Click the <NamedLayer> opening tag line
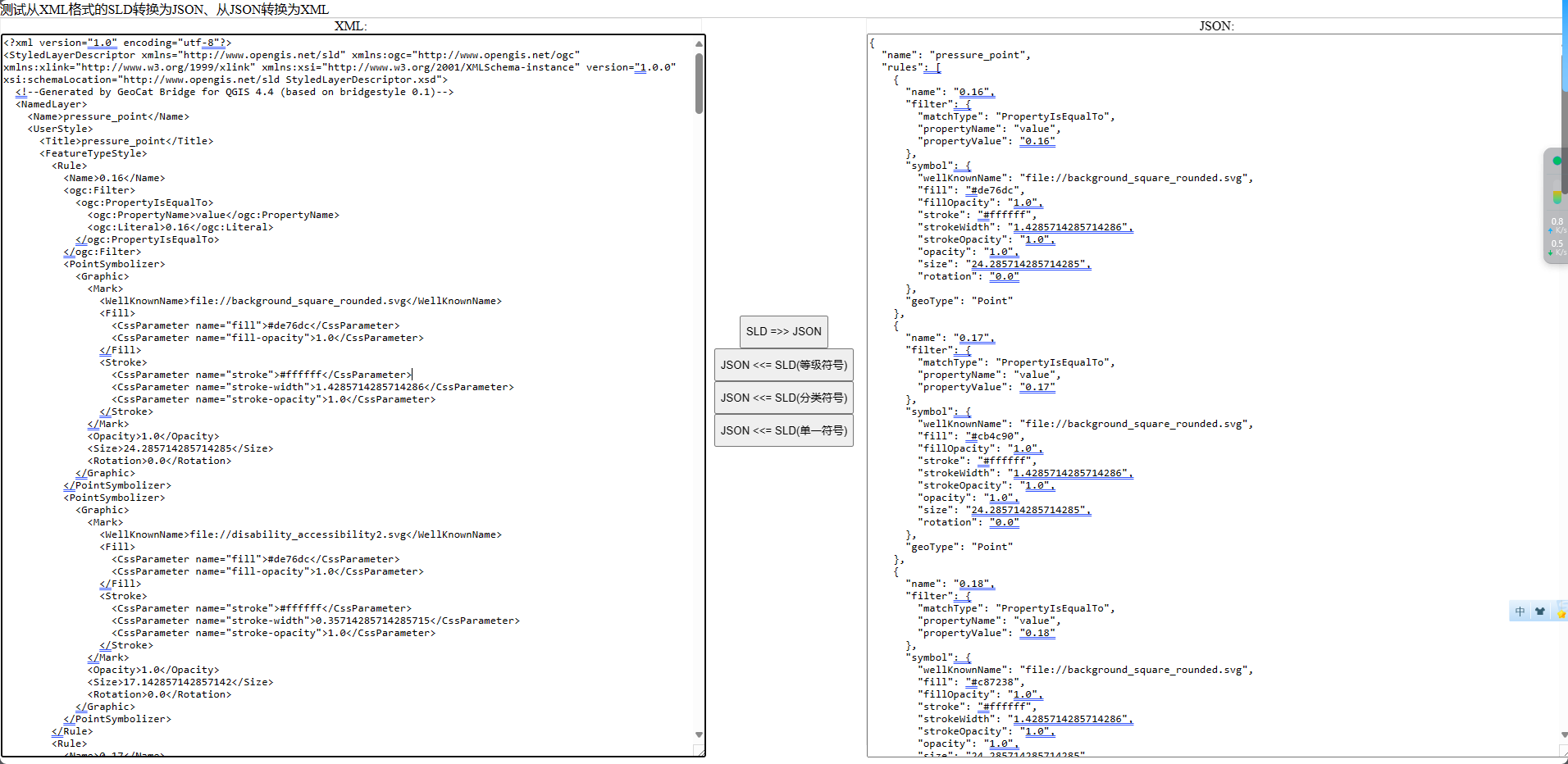The image size is (1568, 764). [51, 104]
